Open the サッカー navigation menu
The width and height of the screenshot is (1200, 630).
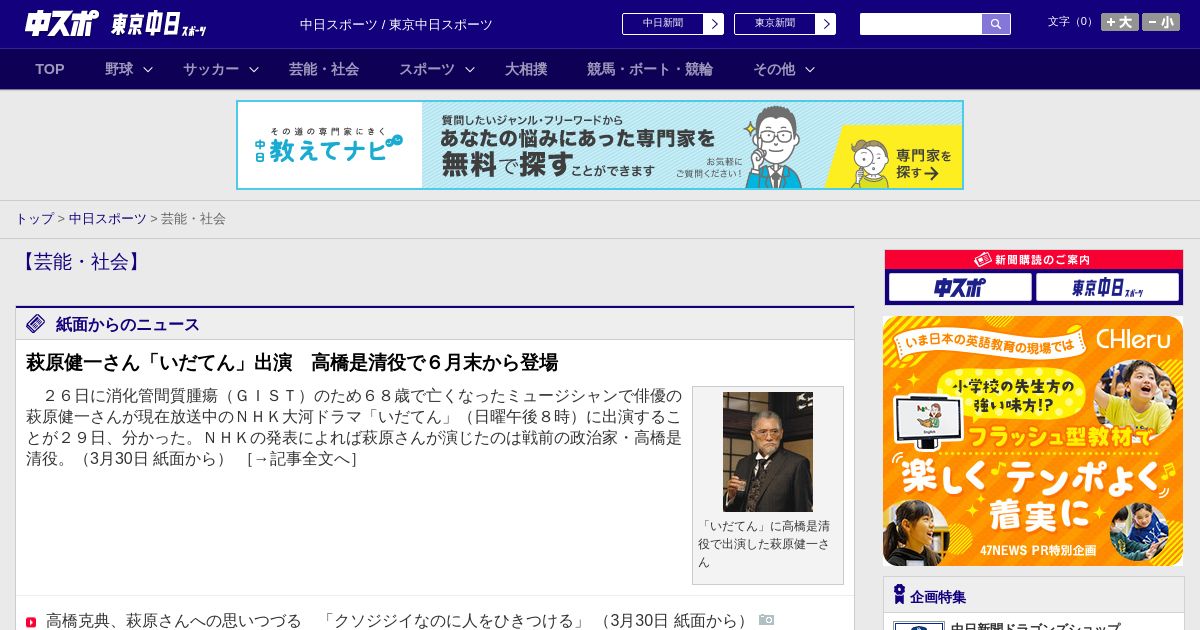click(211, 69)
